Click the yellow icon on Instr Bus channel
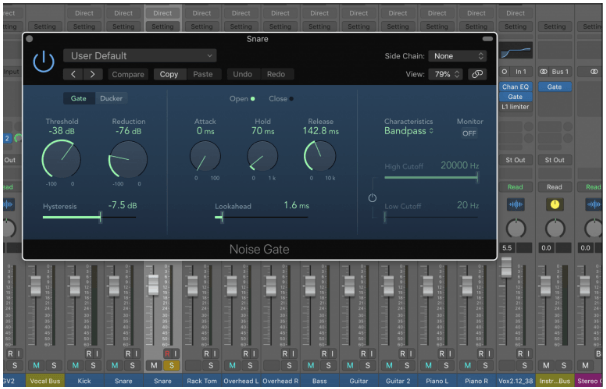Screen dimensions: 606x389 [x=555, y=204]
